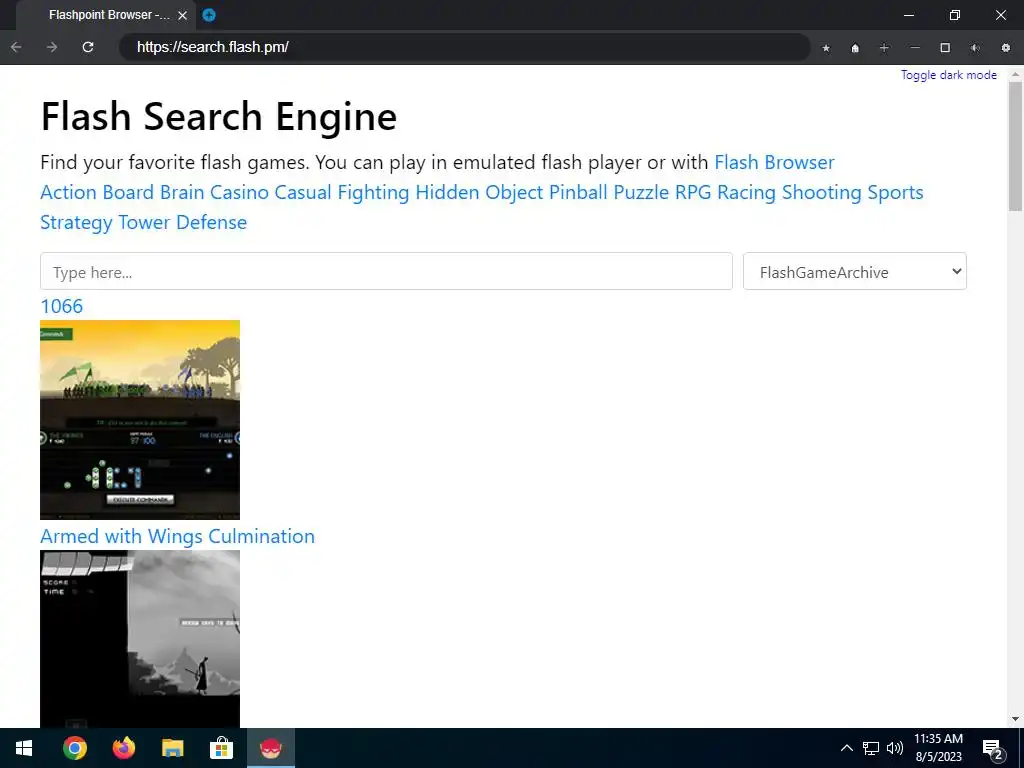
Task: Launch Google Chrome from the taskbar
Action: click(74, 748)
